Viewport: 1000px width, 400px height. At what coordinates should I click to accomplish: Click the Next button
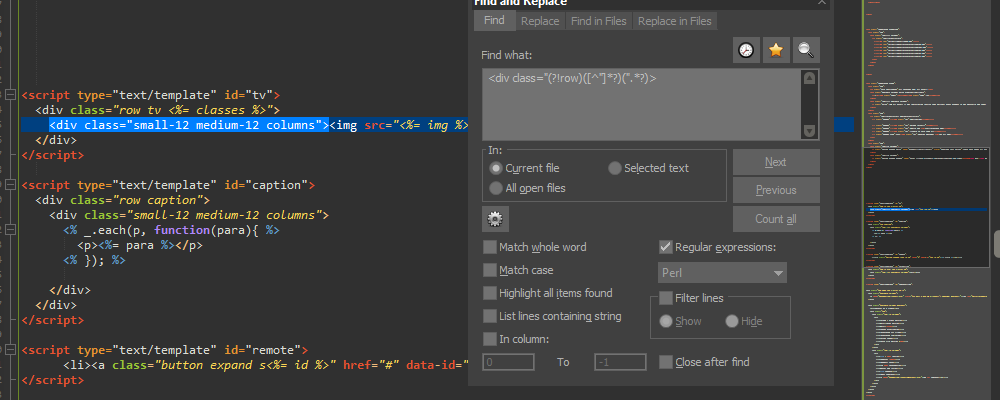pos(776,162)
